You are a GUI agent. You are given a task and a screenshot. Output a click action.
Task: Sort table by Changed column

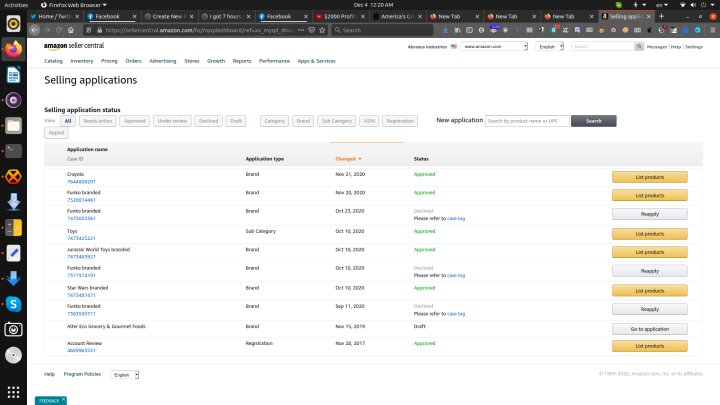[347, 159]
